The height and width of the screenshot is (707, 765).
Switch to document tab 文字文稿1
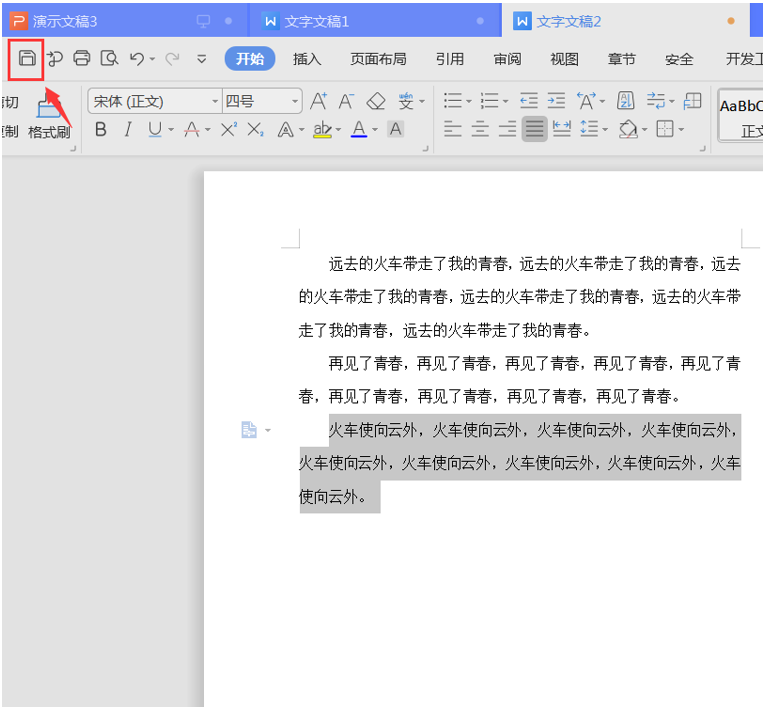376,21
